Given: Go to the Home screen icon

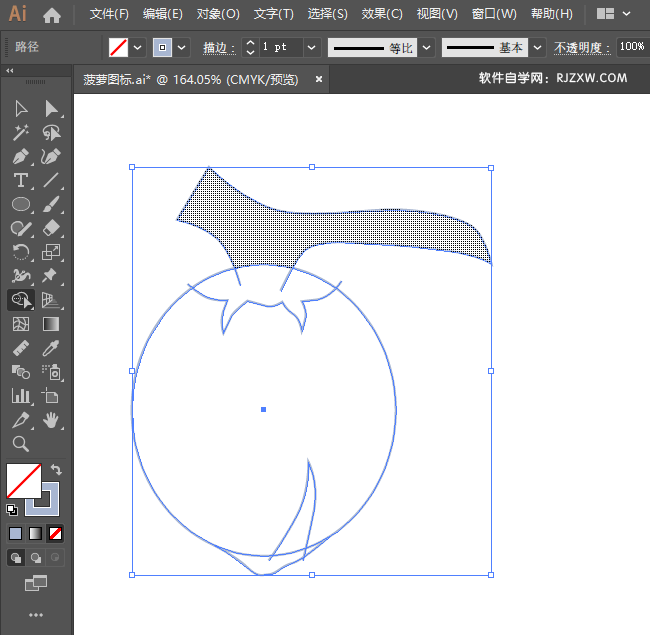Looking at the screenshot, I should click(x=52, y=15).
